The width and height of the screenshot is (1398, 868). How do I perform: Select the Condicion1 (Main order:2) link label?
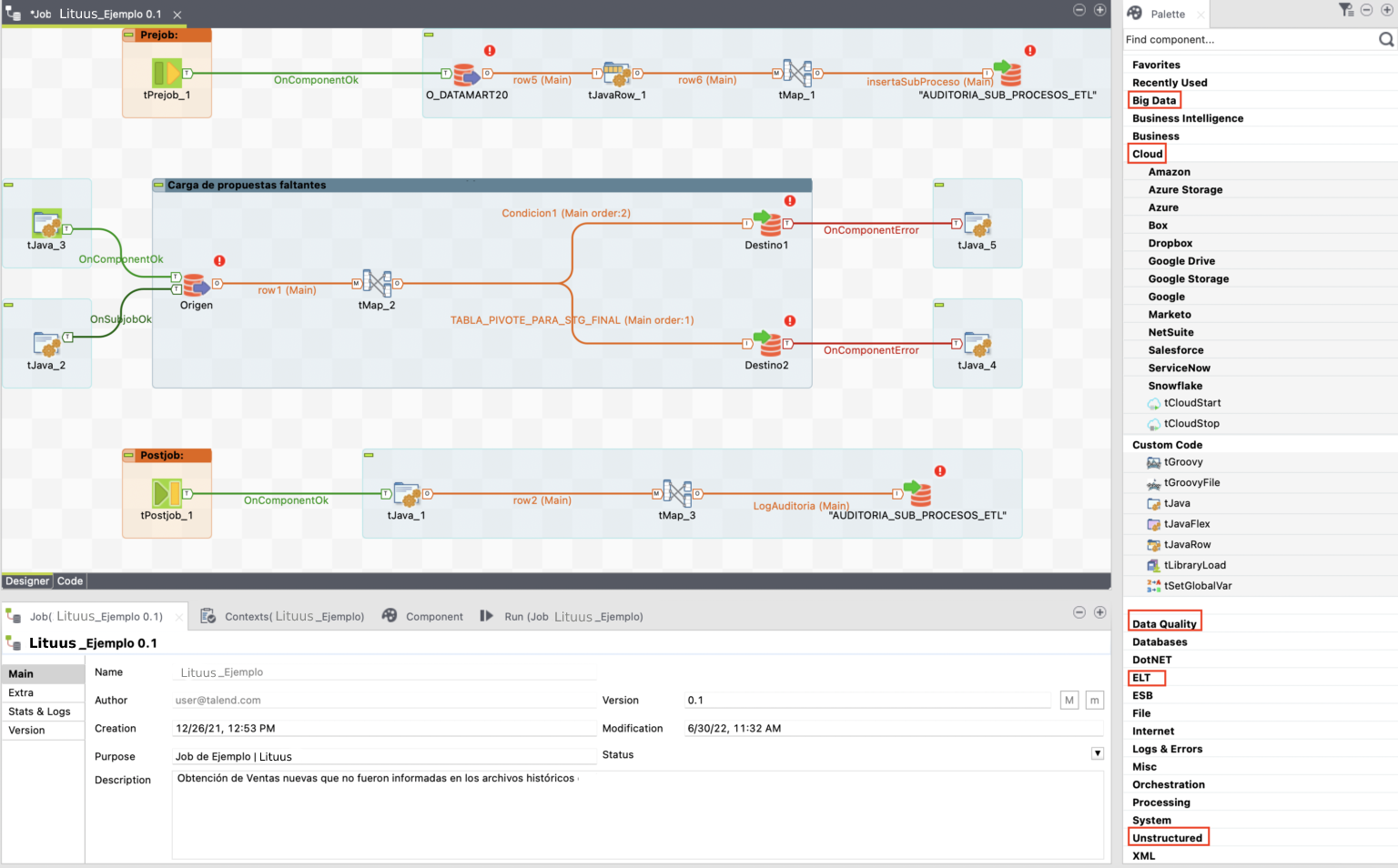pyautogui.click(x=566, y=214)
